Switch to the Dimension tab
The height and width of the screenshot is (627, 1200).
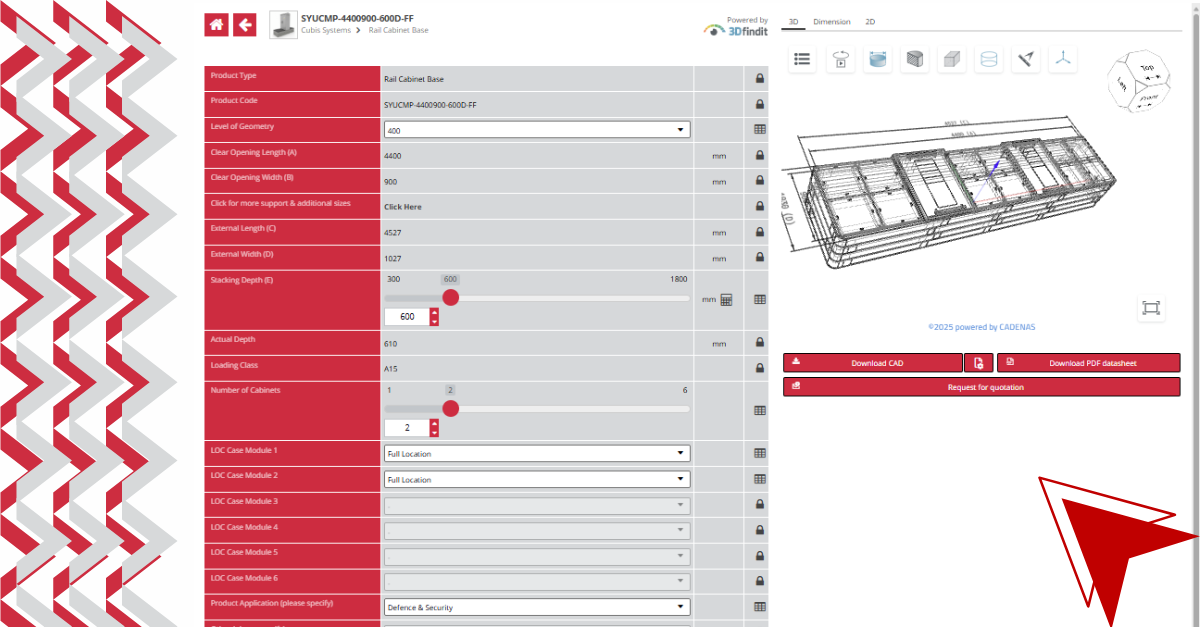[831, 21]
